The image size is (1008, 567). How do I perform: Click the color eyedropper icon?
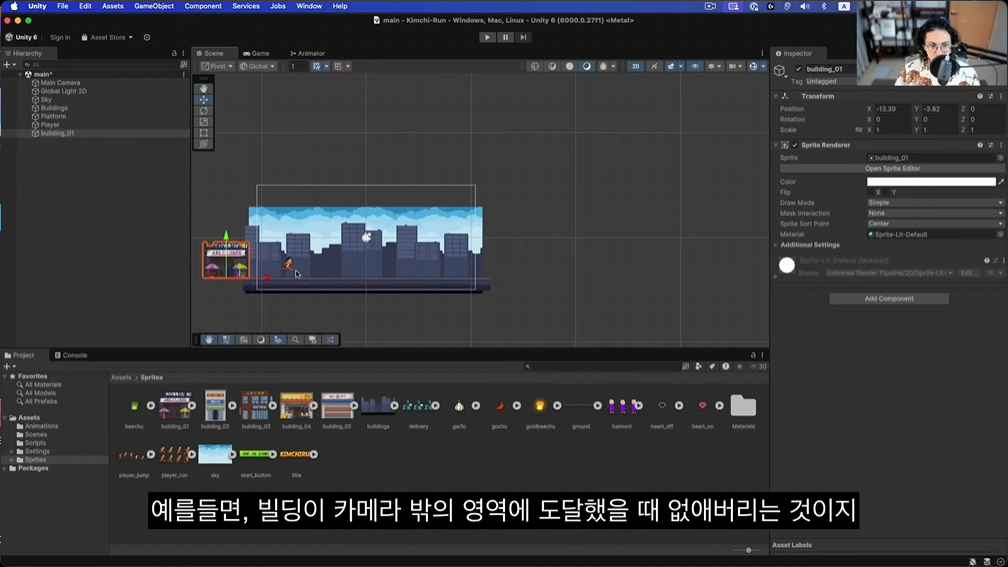click(x=1001, y=182)
